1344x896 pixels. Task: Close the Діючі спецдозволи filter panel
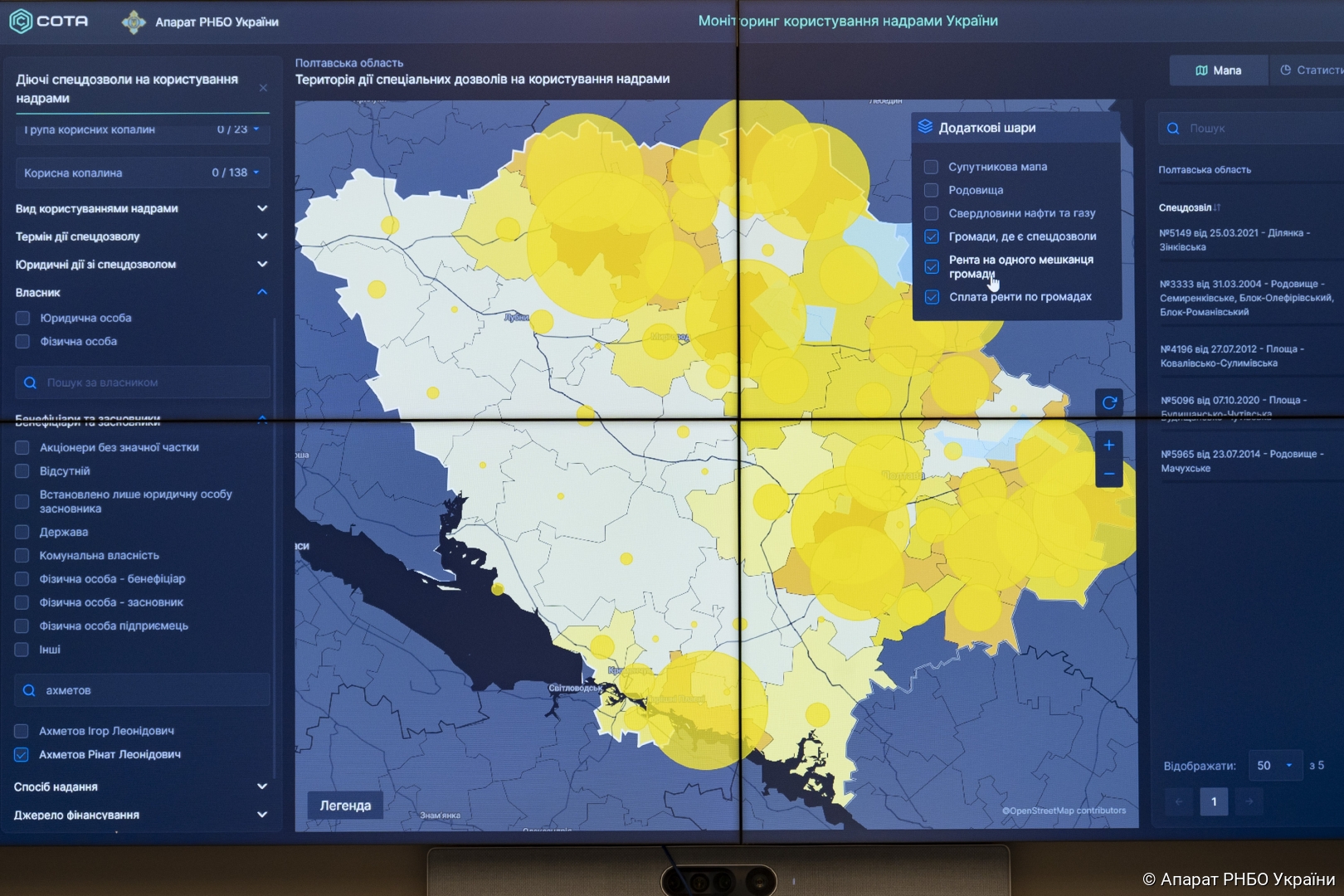click(263, 88)
